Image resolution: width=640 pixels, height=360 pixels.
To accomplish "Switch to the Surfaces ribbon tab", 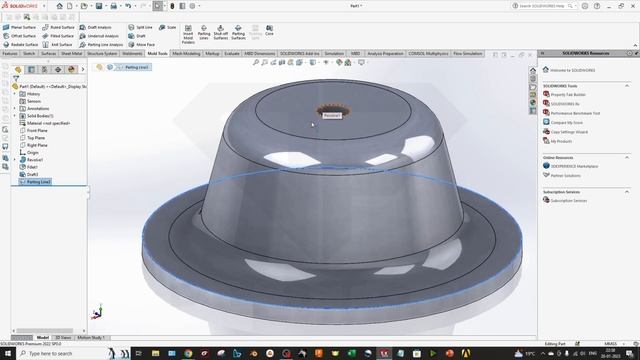I will click(48, 53).
